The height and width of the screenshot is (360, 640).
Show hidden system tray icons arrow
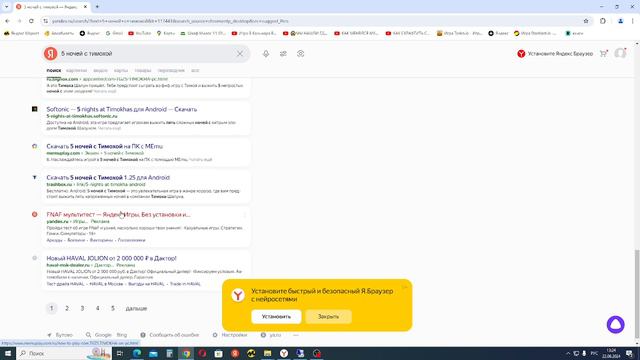(x=568, y=353)
